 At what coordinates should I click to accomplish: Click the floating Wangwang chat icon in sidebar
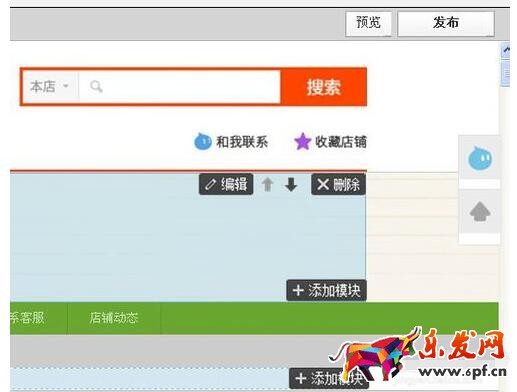(480, 158)
